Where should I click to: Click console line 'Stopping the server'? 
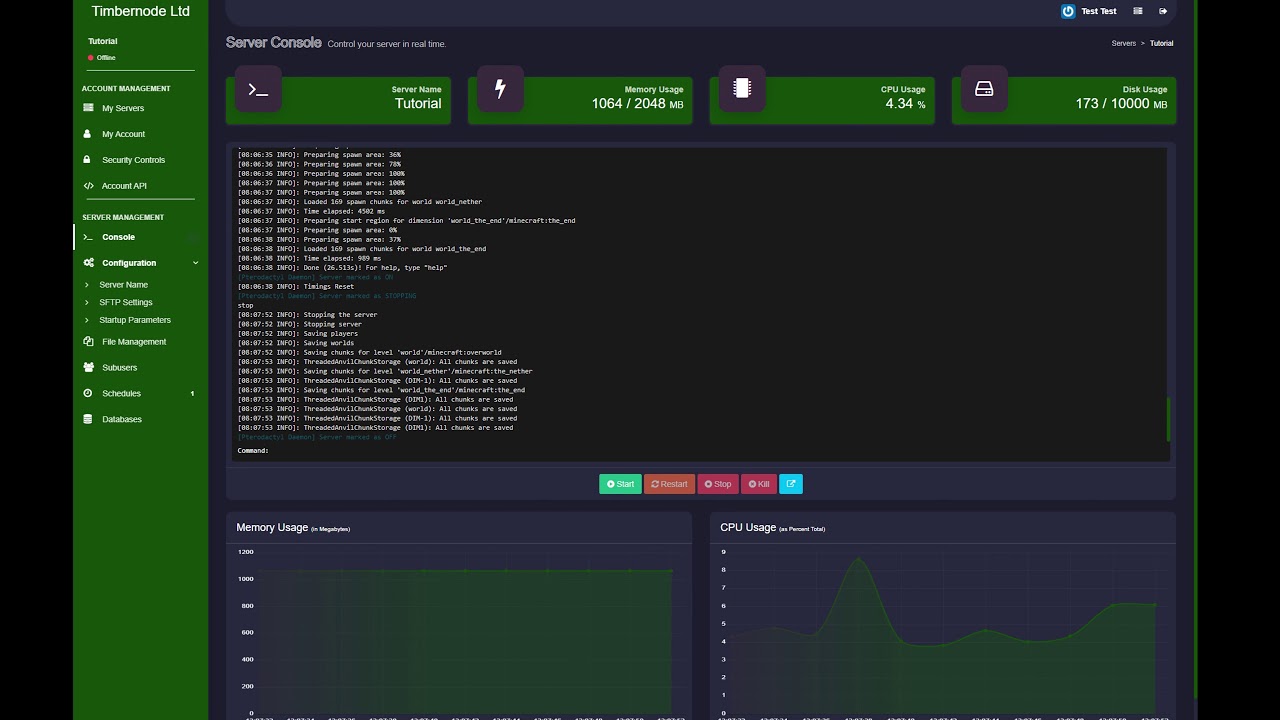click(307, 315)
